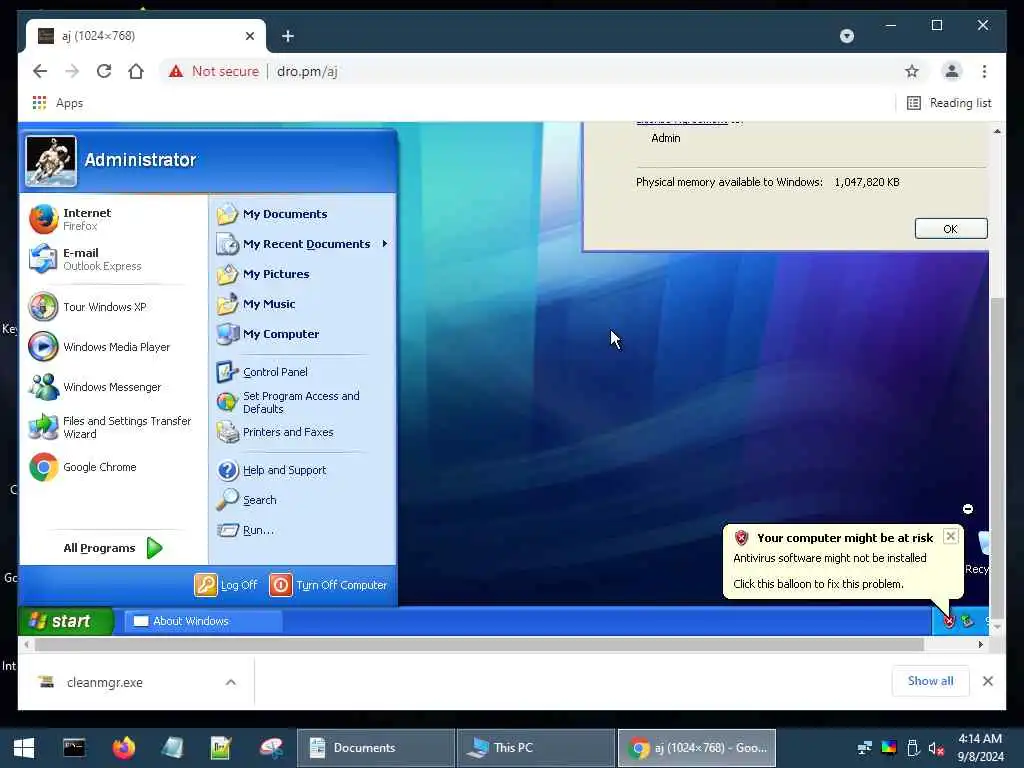Close the downloads bar
Screen dimensions: 1024x768
(987, 681)
